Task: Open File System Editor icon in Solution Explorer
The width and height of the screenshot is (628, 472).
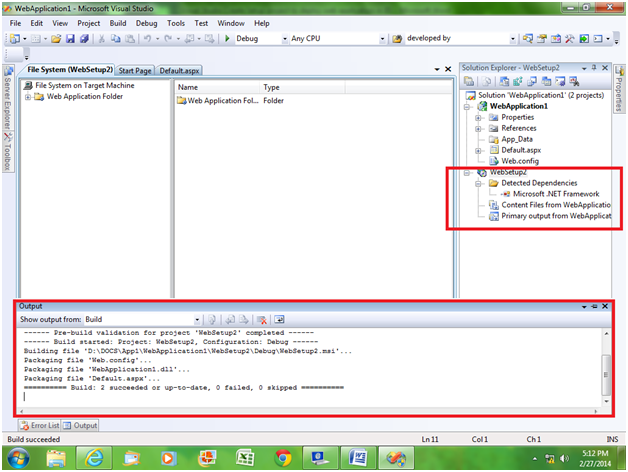Action: click(504, 82)
